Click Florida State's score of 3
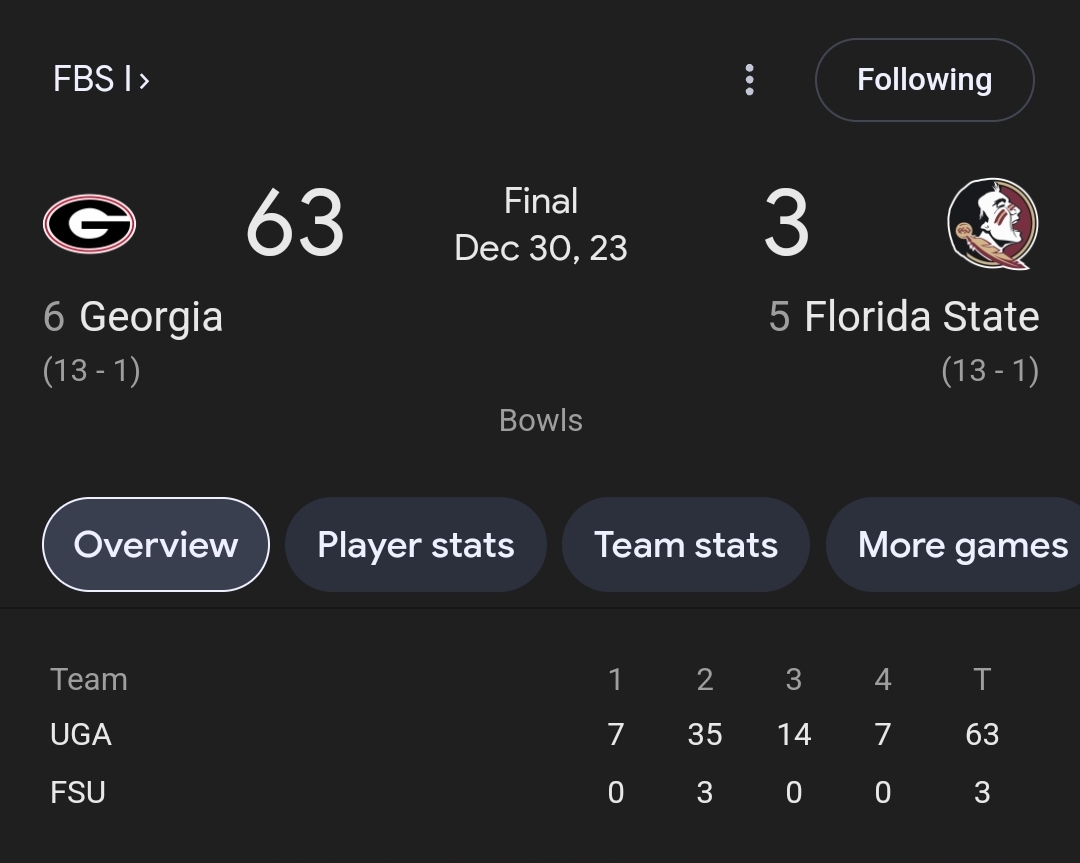This screenshot has width=1080, height=863. (x=787, y=223)
